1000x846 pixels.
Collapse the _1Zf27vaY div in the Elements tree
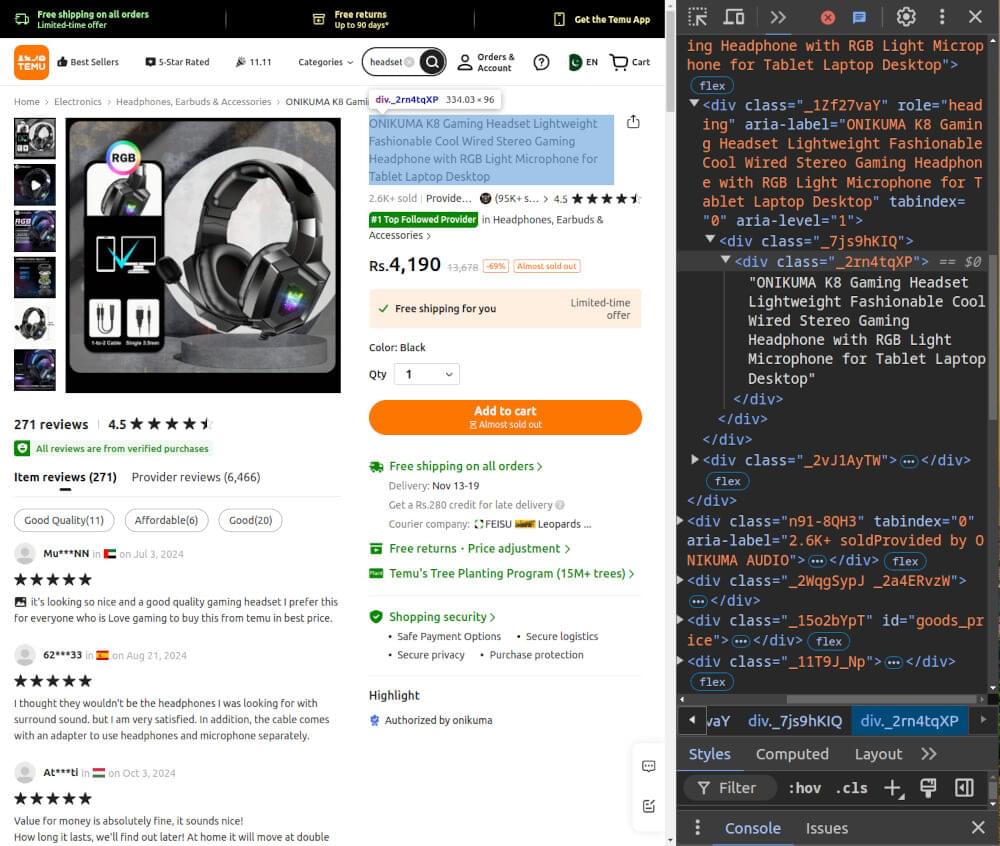point(694,103)
